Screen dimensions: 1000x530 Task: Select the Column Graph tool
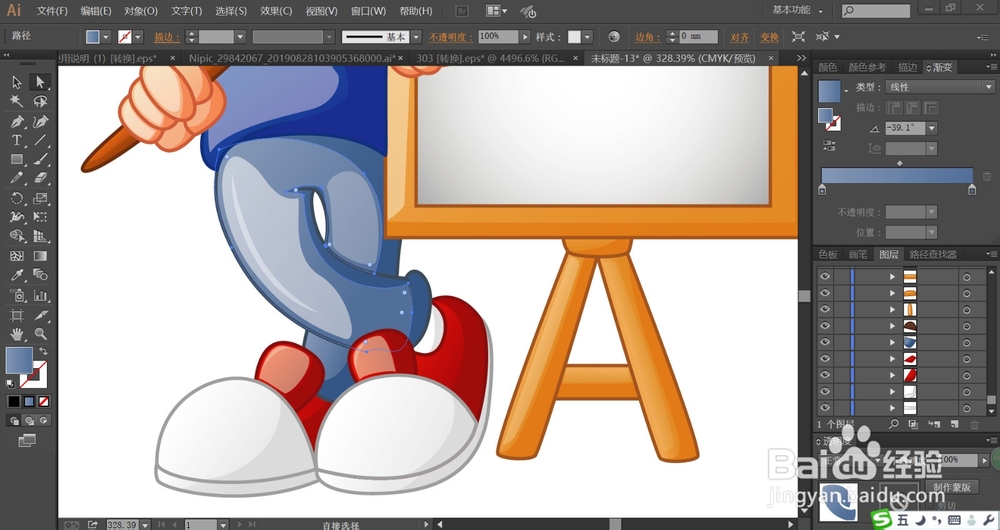click(40, 295)
